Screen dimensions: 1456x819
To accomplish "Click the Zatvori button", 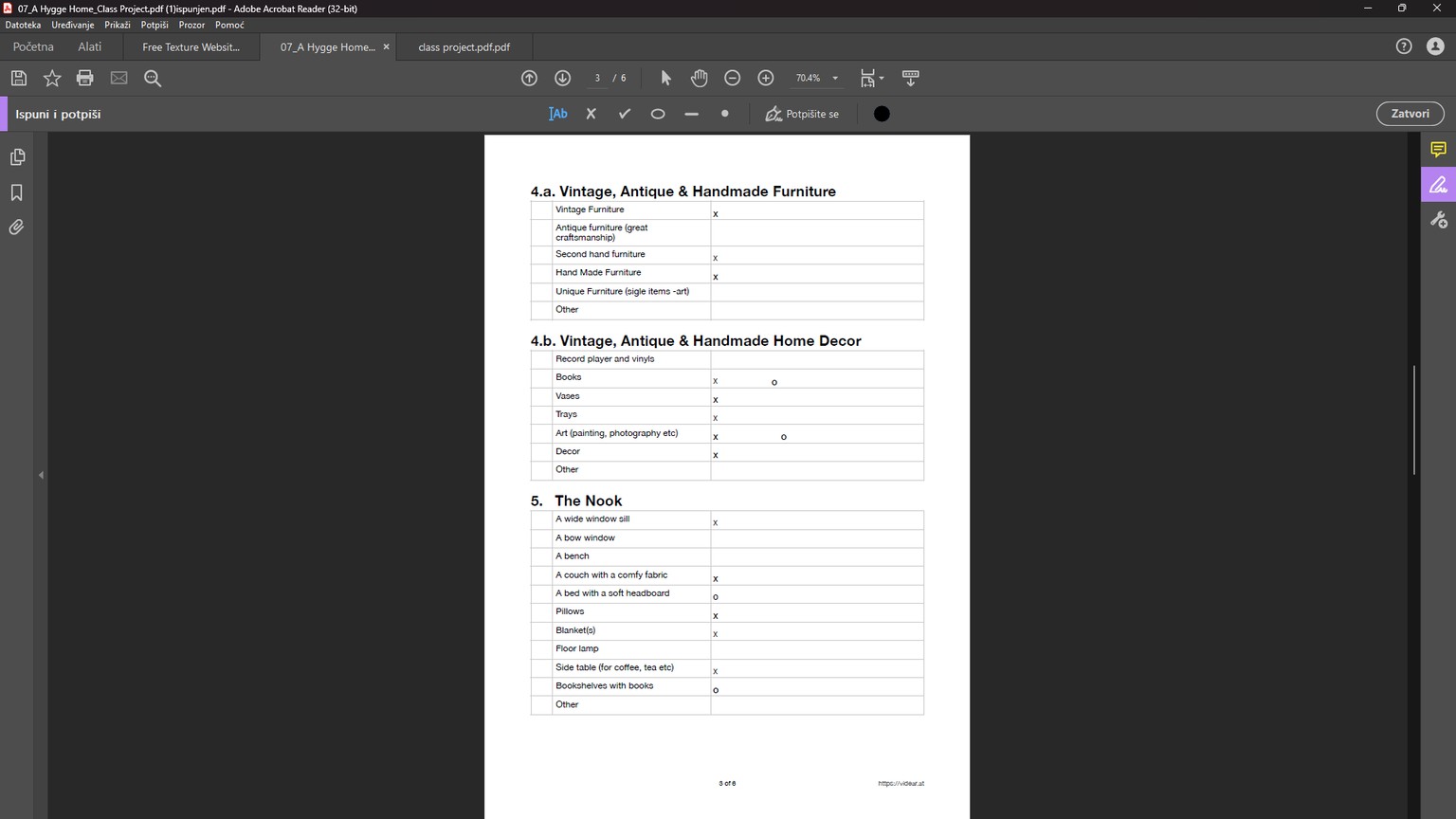I will coord(1410,114).
